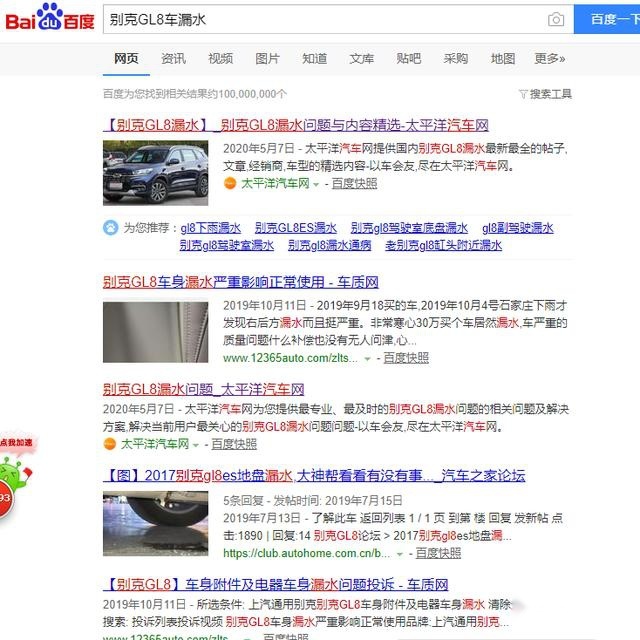
Task: Expand dropdown arrow after third result 太平洋汽车网
Action: [x=196, y=445]
